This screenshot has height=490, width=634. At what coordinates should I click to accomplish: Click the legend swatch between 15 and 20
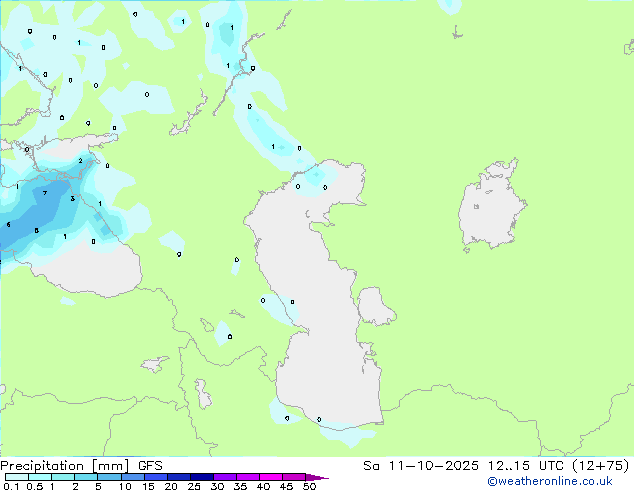coord(155,477)
